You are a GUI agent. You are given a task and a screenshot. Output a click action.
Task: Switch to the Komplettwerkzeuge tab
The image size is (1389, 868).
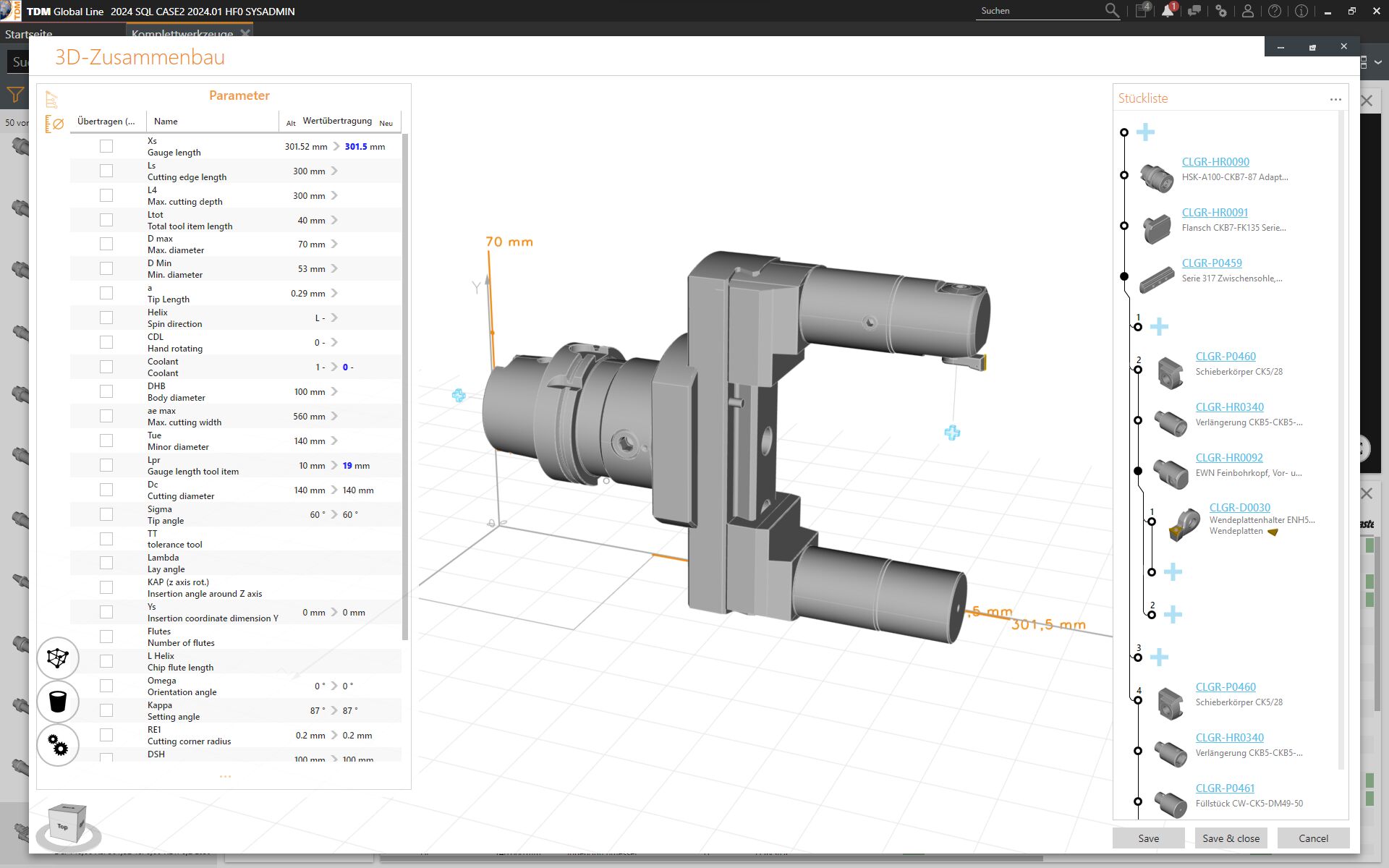point(181,34)
